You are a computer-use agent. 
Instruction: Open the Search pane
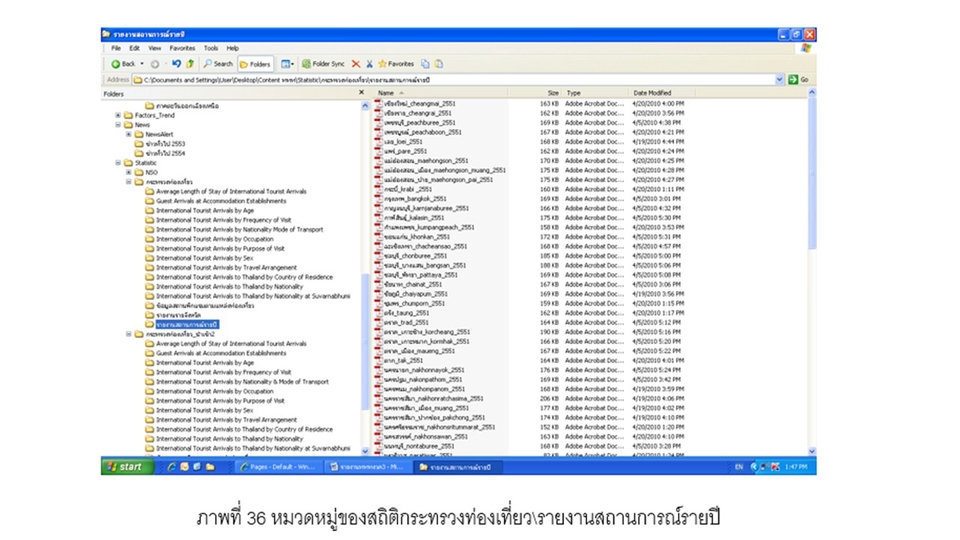219,64
